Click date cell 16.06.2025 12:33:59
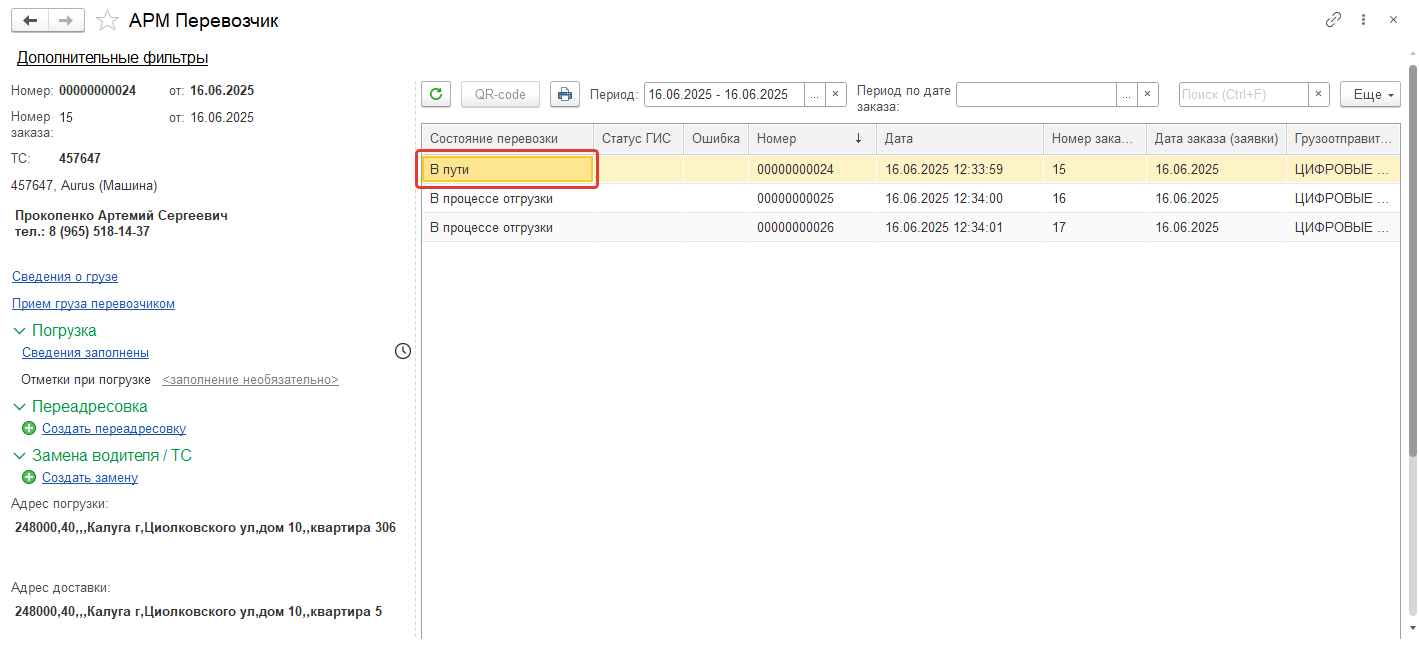This screenshot has height=649, width=1419. click(960, 169)
